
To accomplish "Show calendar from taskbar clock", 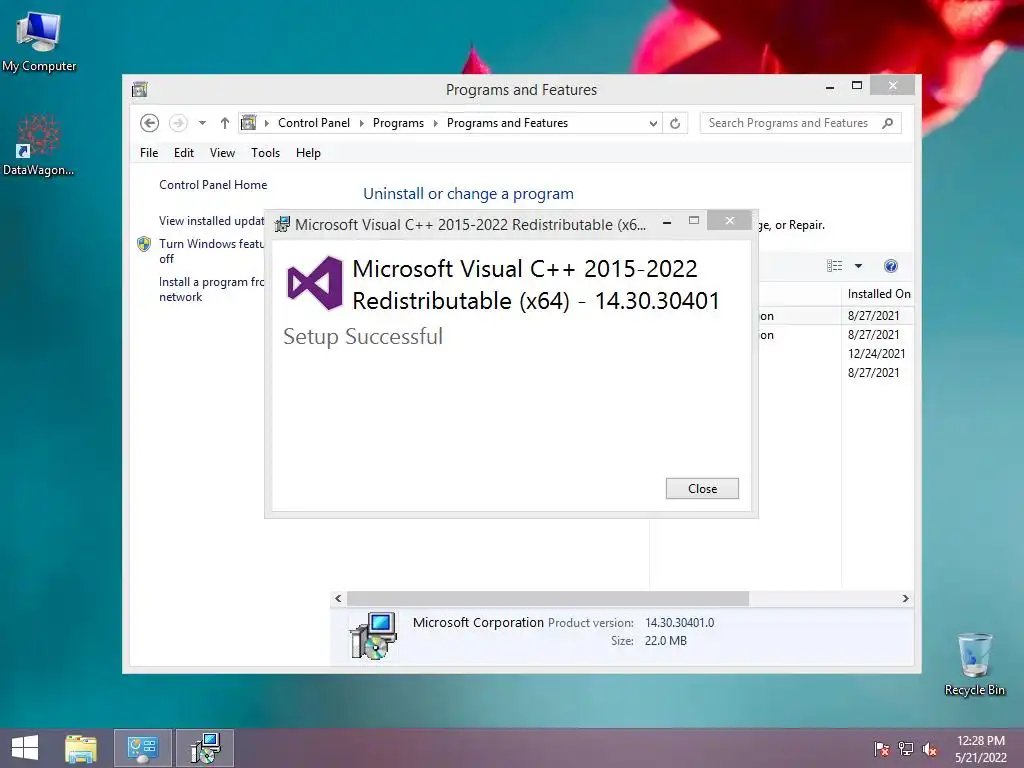I will coord(980,749).
